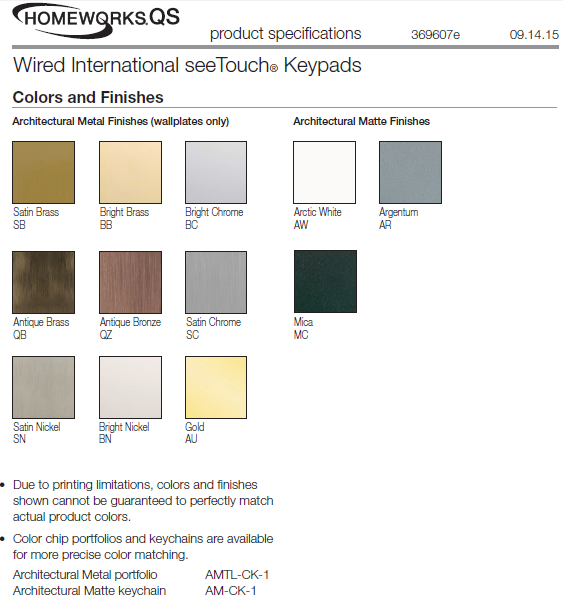
Task: Click the 'AU' finish code
Action: point(191,439)
